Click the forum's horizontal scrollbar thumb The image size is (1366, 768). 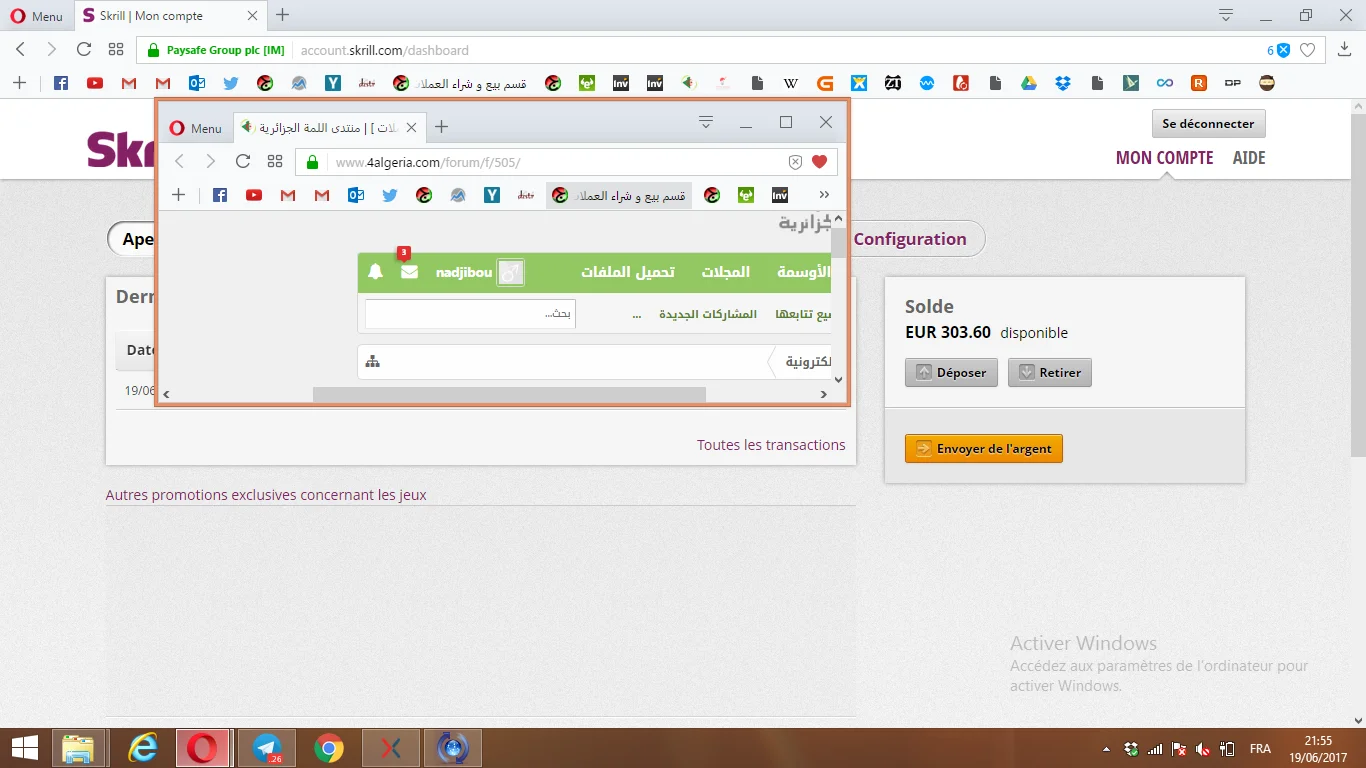click(x=509, y=395)
